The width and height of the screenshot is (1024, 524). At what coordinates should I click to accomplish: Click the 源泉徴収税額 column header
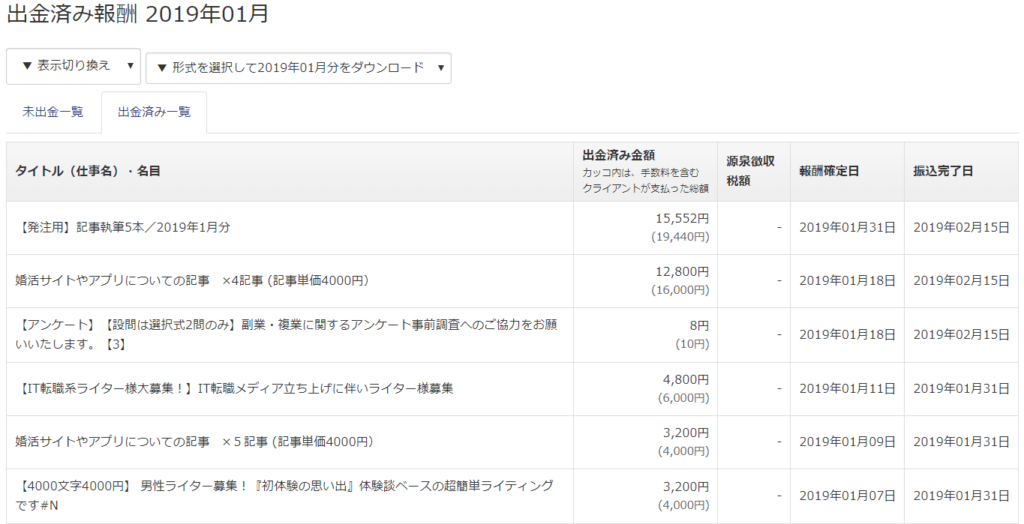751,171
